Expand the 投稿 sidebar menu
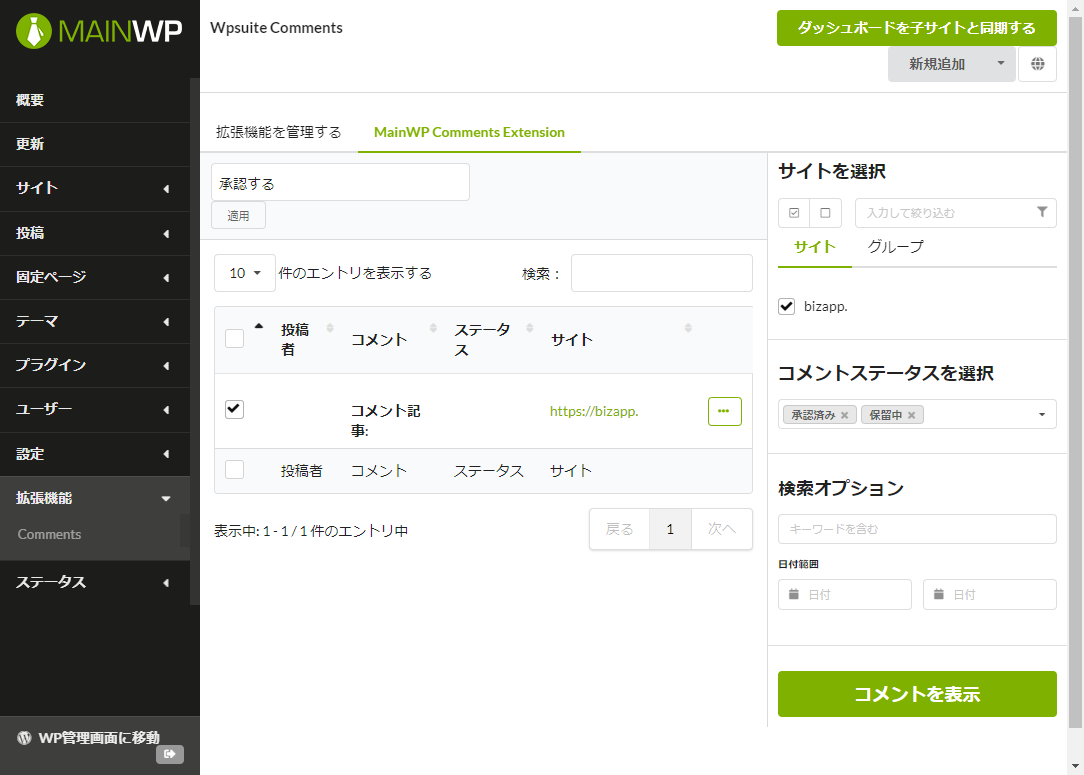1084x775 pixels. click(x=95, y=233)
